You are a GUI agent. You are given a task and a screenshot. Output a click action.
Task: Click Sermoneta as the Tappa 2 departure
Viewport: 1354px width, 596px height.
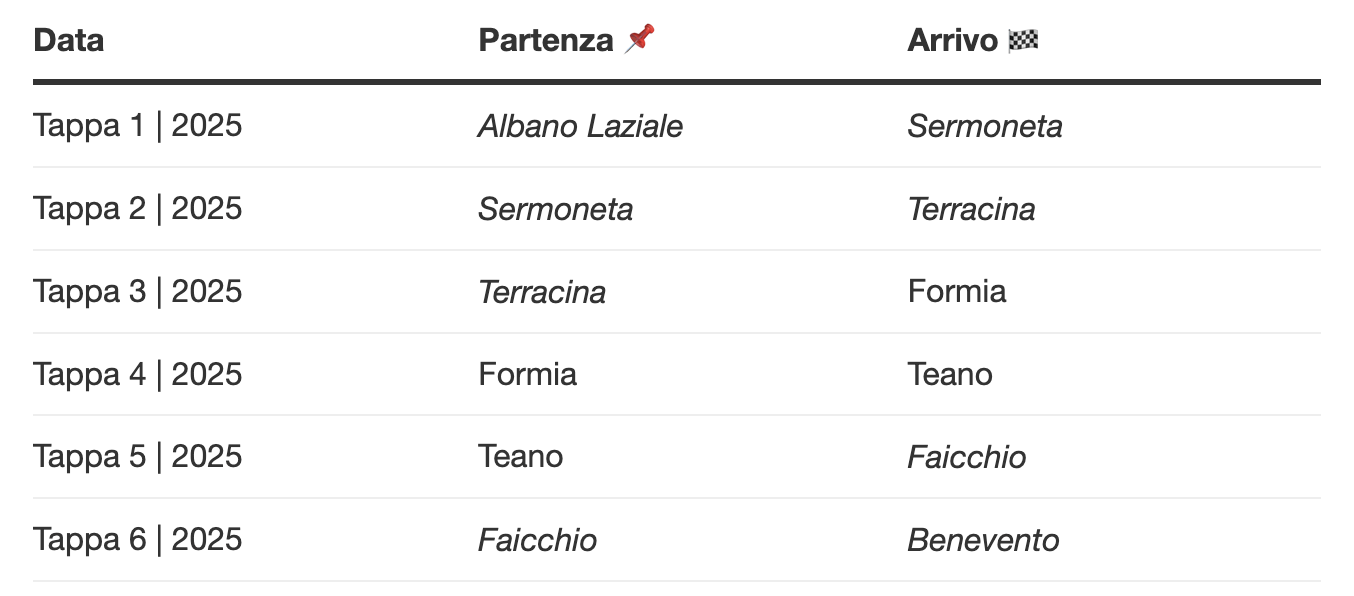pos(555,209)
